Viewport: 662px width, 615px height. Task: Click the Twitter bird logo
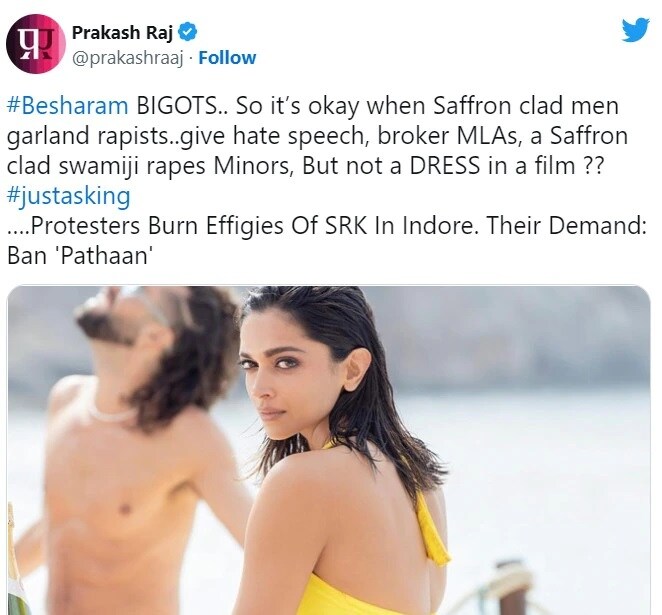tap(635, 30)
